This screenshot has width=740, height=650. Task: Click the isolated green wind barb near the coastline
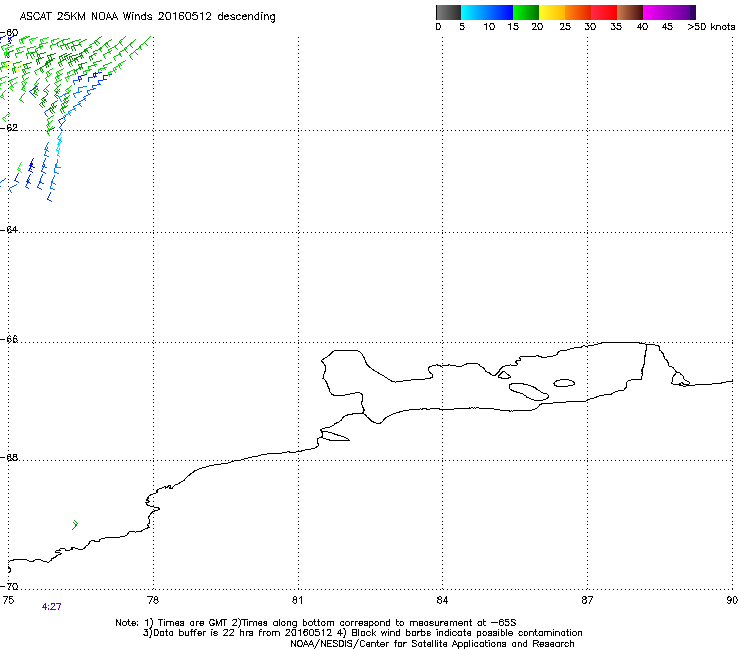(75, 524)
